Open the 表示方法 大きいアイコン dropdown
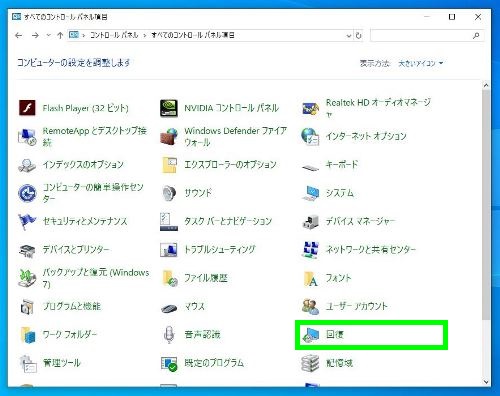The image size is (500, 396). (420, 63)
